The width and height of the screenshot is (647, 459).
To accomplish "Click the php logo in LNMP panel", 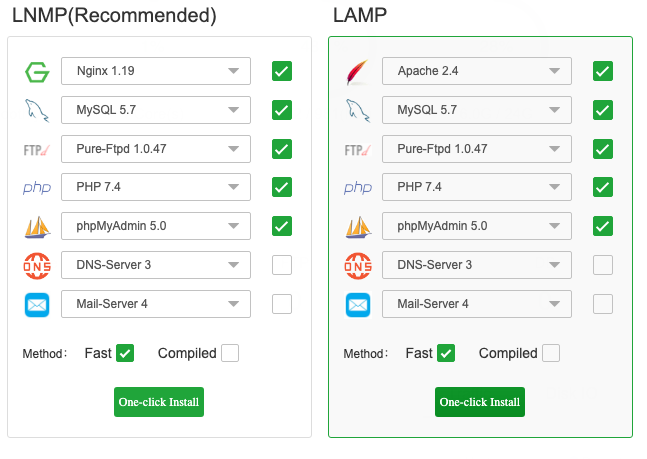I will 37,187.
